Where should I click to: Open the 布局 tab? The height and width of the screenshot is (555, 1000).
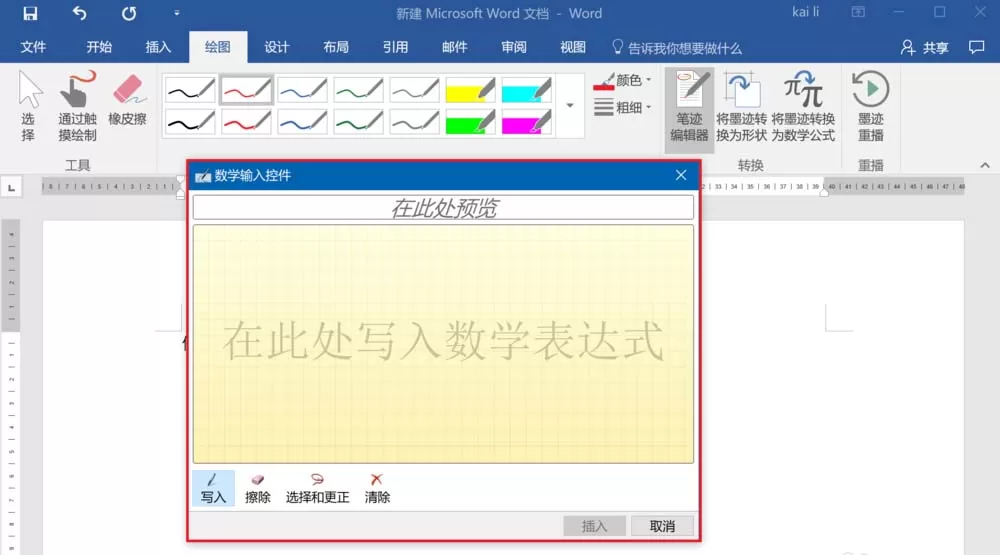pos(336,47)
